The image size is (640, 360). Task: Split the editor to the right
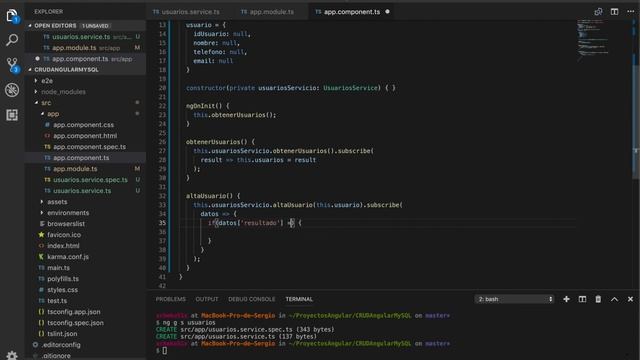click(x=614, y=11)
